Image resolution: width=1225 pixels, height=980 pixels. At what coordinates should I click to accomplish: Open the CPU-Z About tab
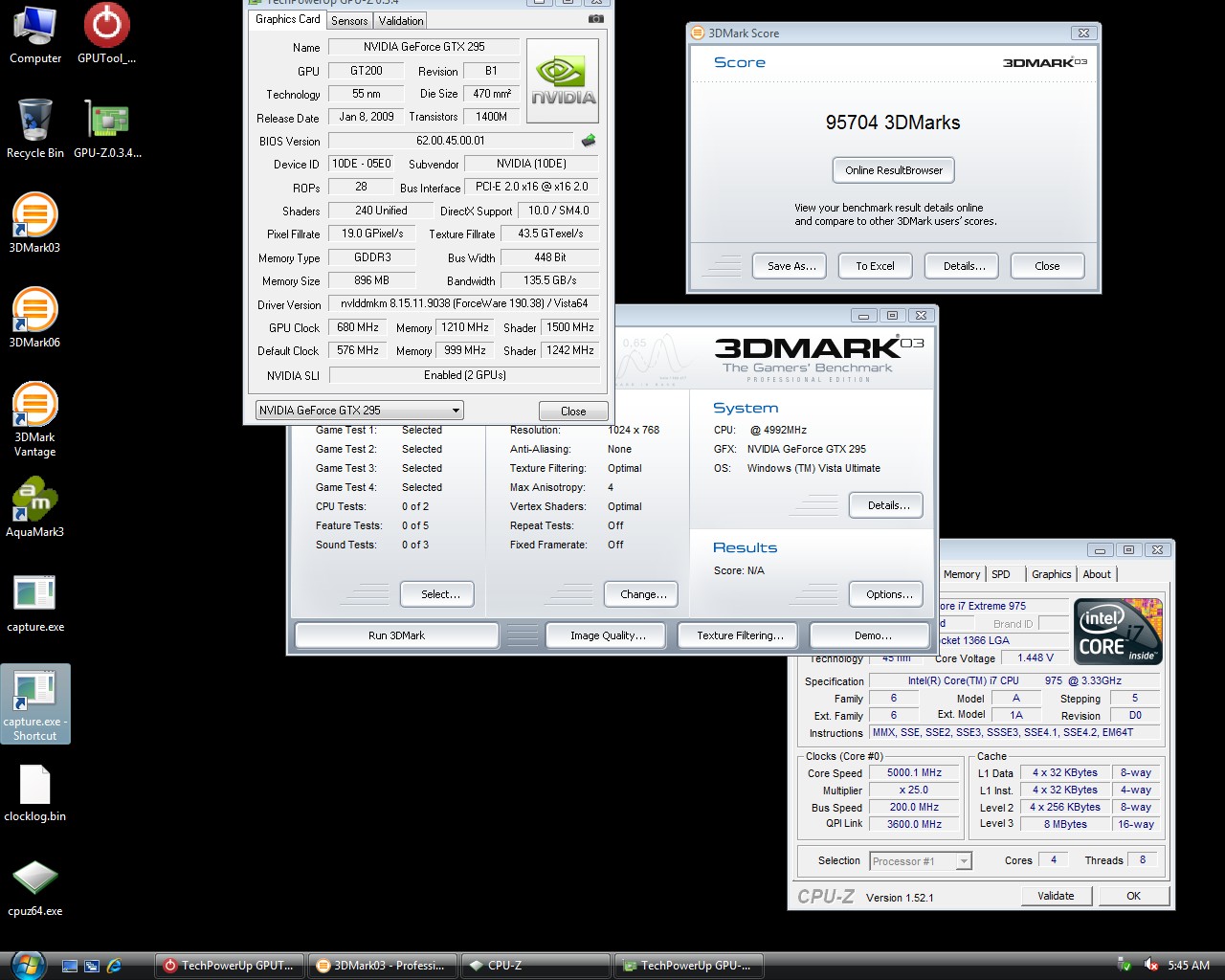1097,574
